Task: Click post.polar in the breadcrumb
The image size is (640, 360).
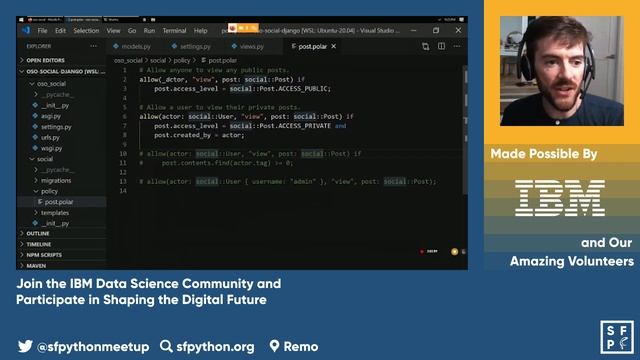Action: (222, 60)
